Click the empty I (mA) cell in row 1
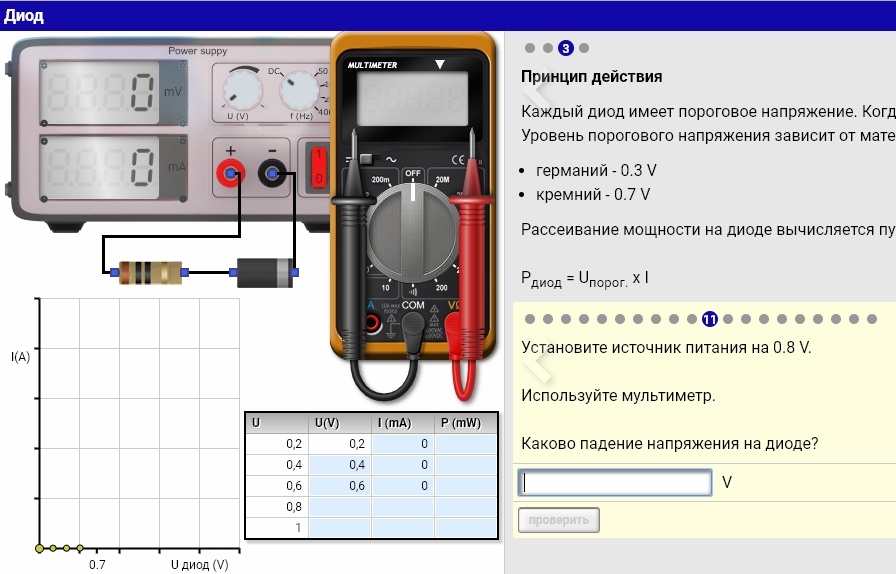The height and width of the screenshot is (574, 896). (403, 528)
